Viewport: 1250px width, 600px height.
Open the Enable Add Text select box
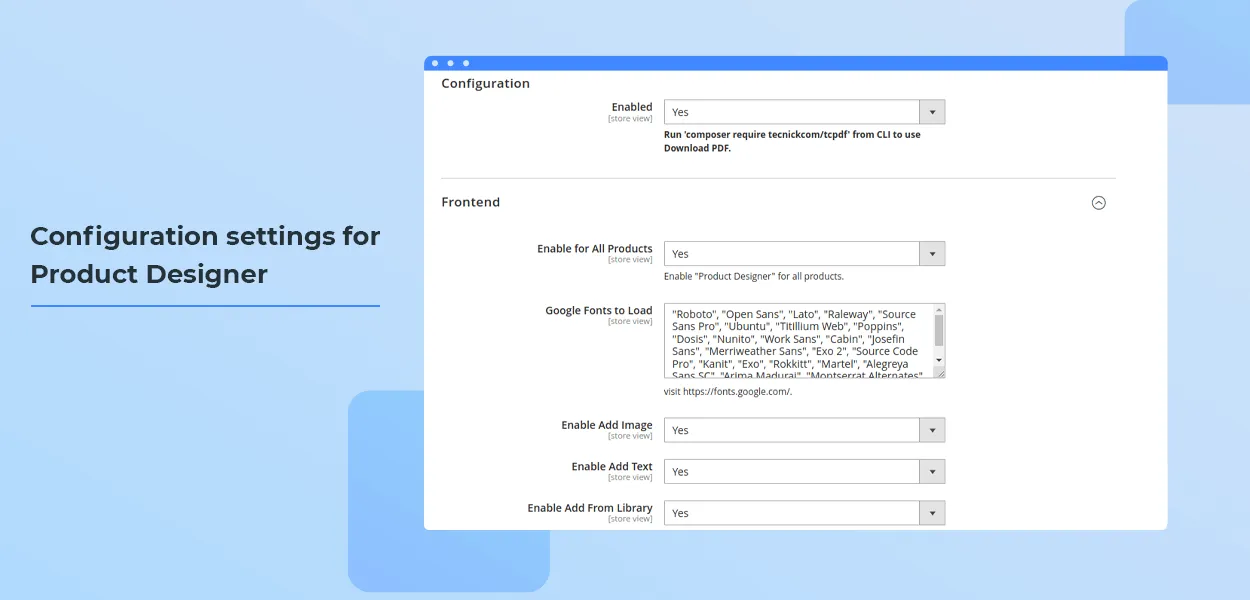790,472
